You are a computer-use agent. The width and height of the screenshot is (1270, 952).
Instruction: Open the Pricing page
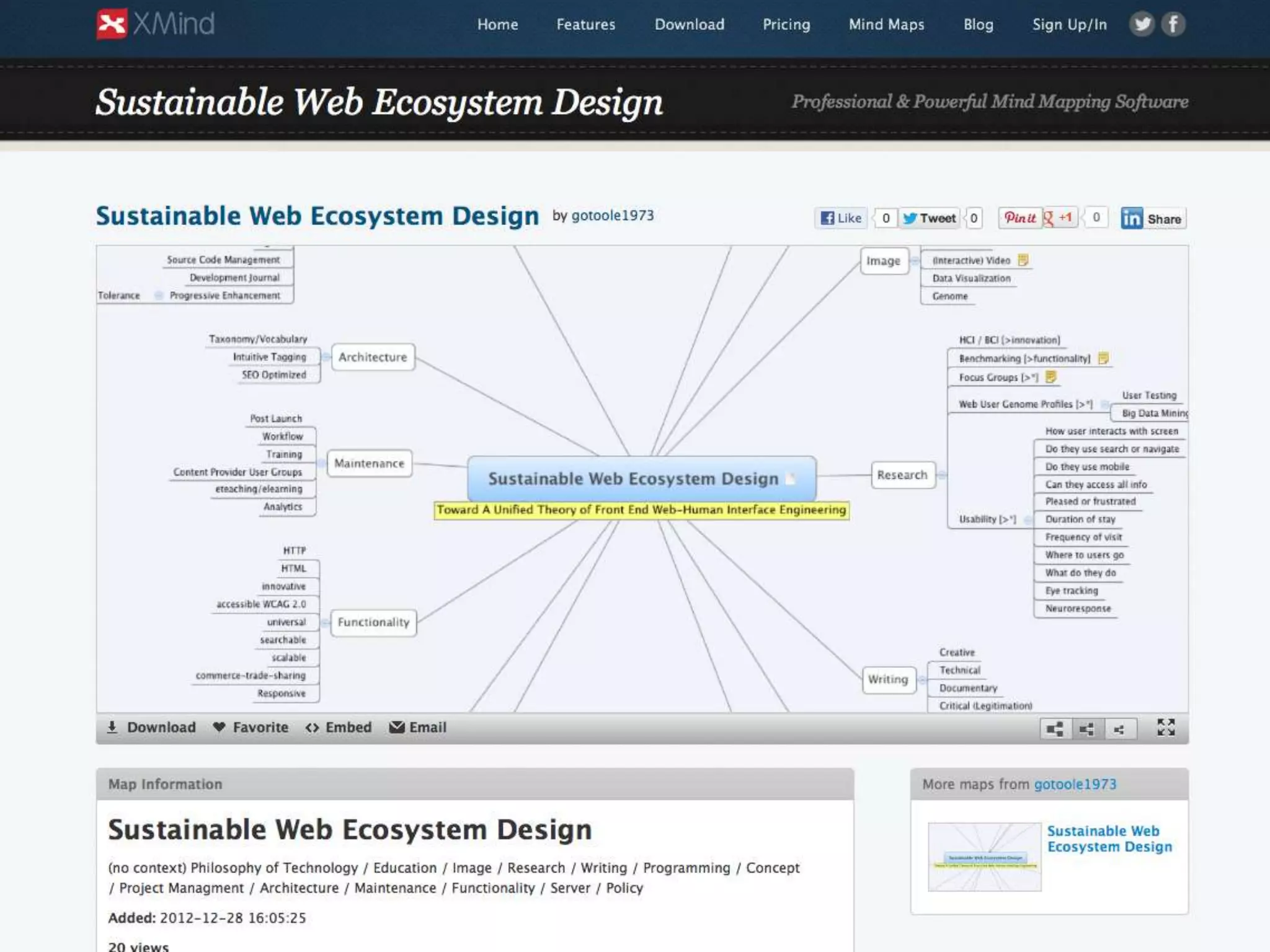coord(786,25)
